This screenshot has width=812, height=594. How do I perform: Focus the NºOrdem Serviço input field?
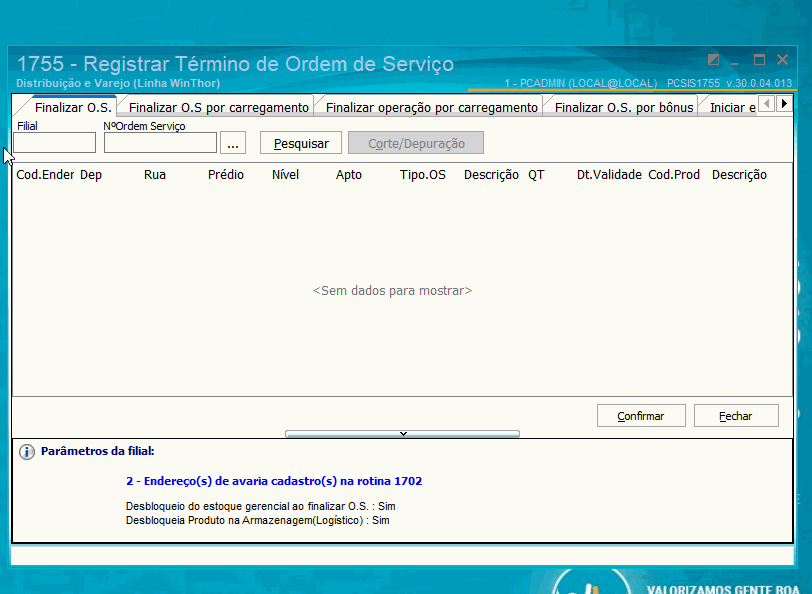tap(160, 142)
